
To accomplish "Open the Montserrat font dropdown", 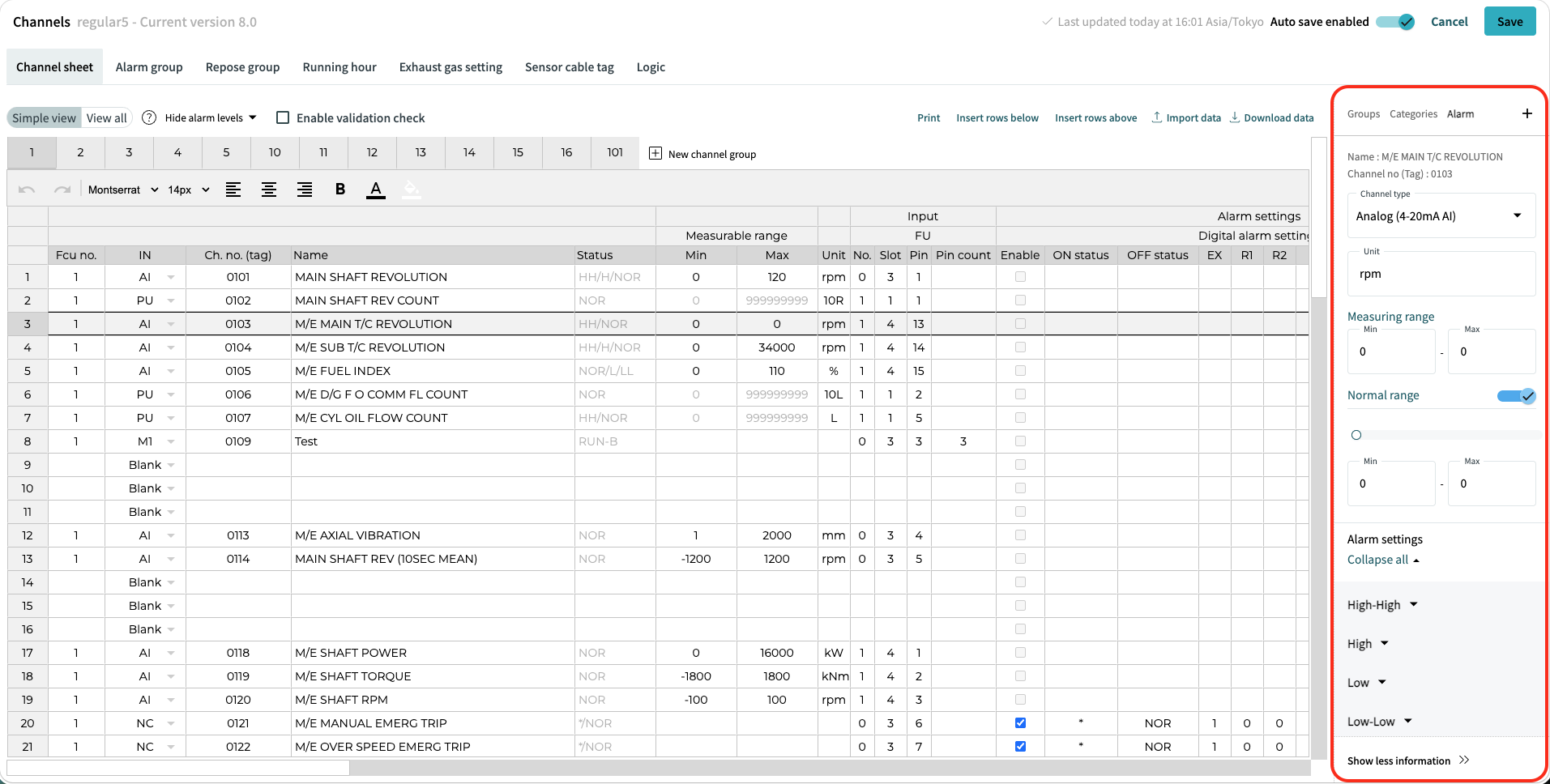I will 123,190.
